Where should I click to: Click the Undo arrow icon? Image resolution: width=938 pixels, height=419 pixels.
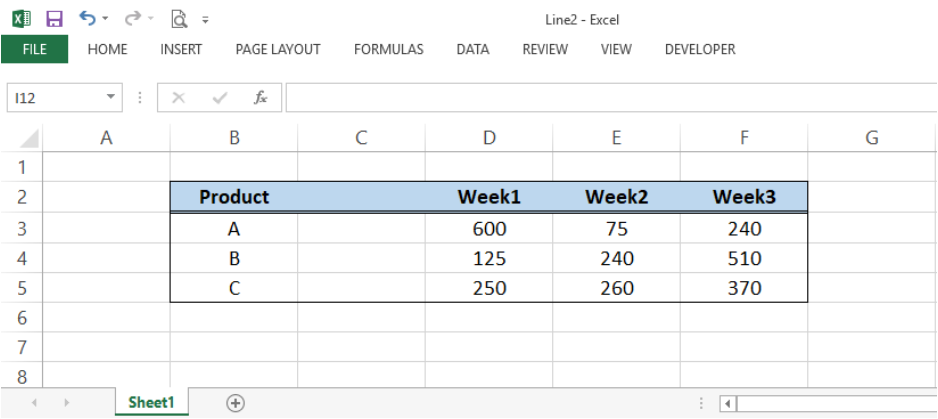(x=87, y=19)
